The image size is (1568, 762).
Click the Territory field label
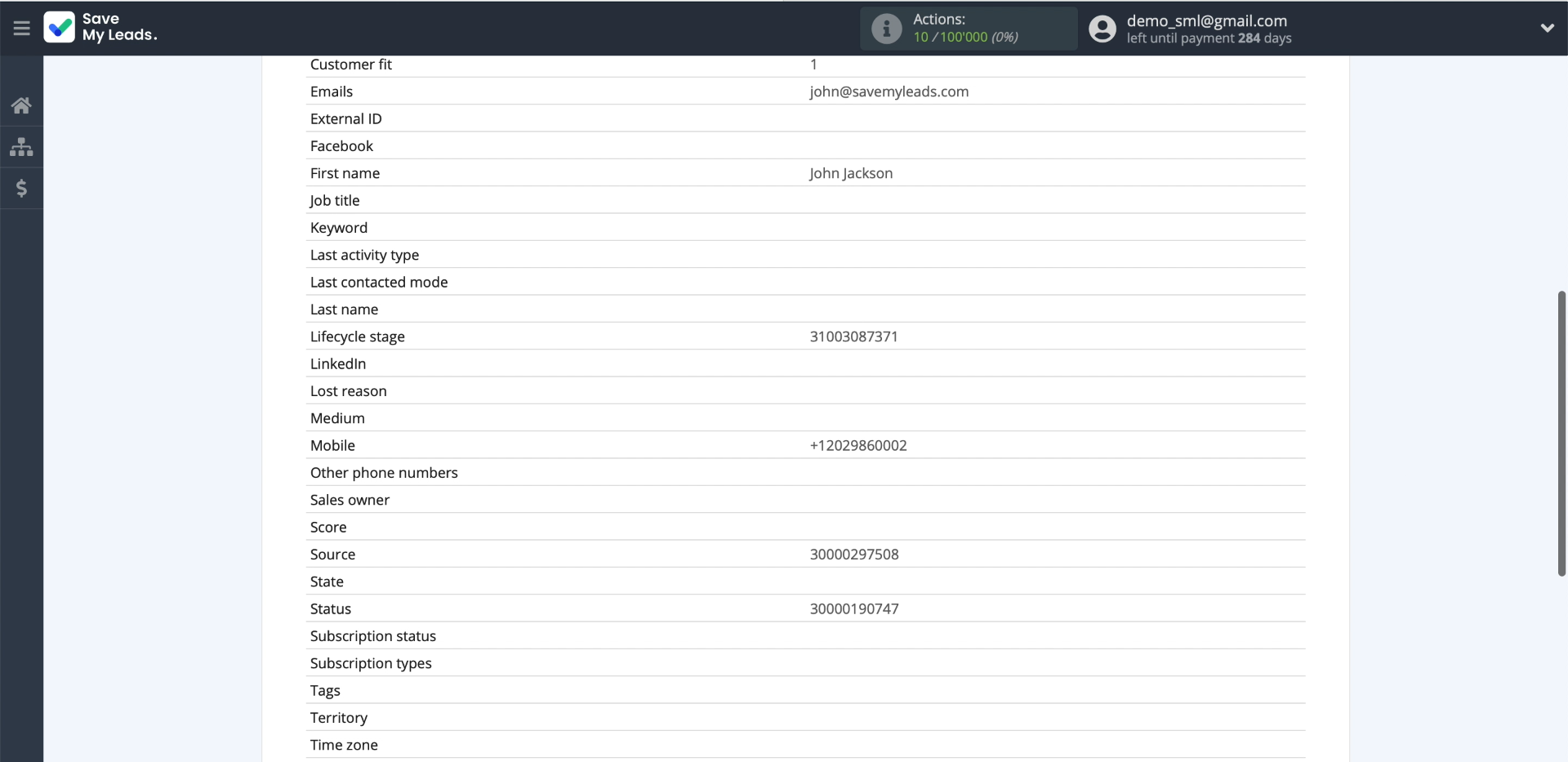(338, 718)
